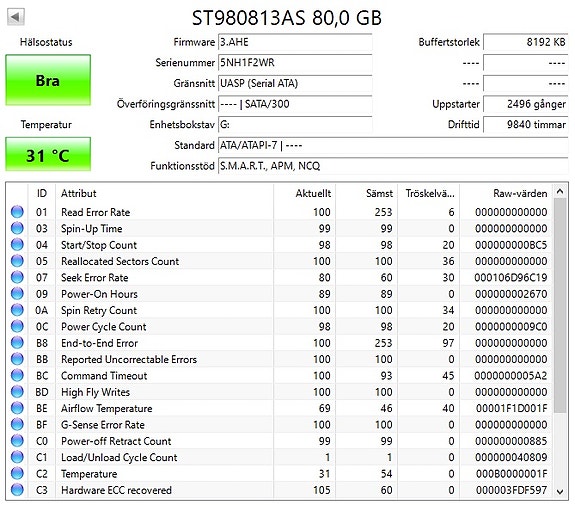Image resolution: width=575 pixels, height=505 pixels.
Task: Click the drive title ST980813AS 80,0 GB
Action: 287,18
